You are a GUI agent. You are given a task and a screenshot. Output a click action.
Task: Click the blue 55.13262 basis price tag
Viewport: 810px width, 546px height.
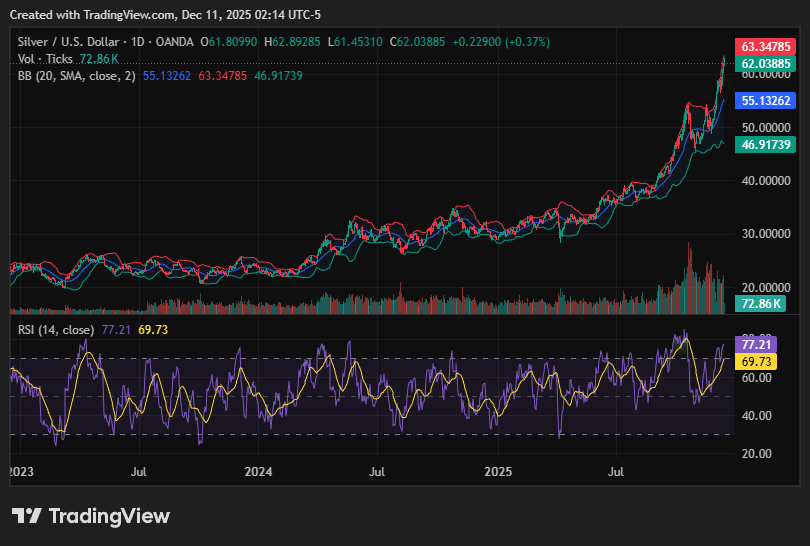(x=765, y=100)
